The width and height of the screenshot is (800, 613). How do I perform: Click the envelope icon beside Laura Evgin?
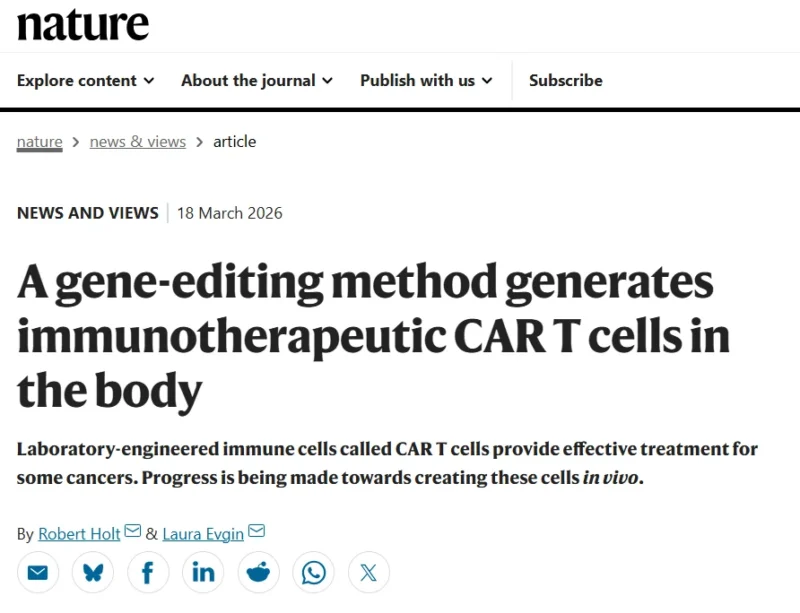point(256,532)
